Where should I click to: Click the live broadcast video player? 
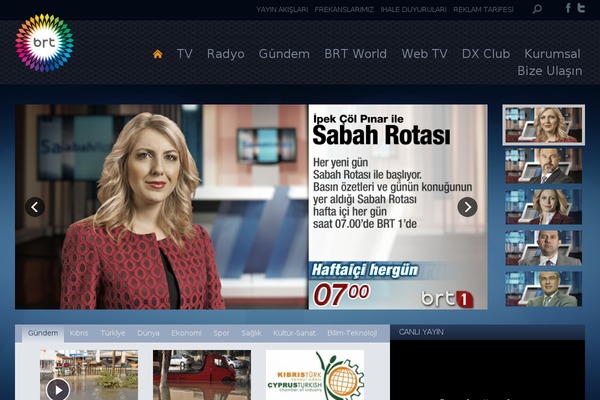click(488, 370)
